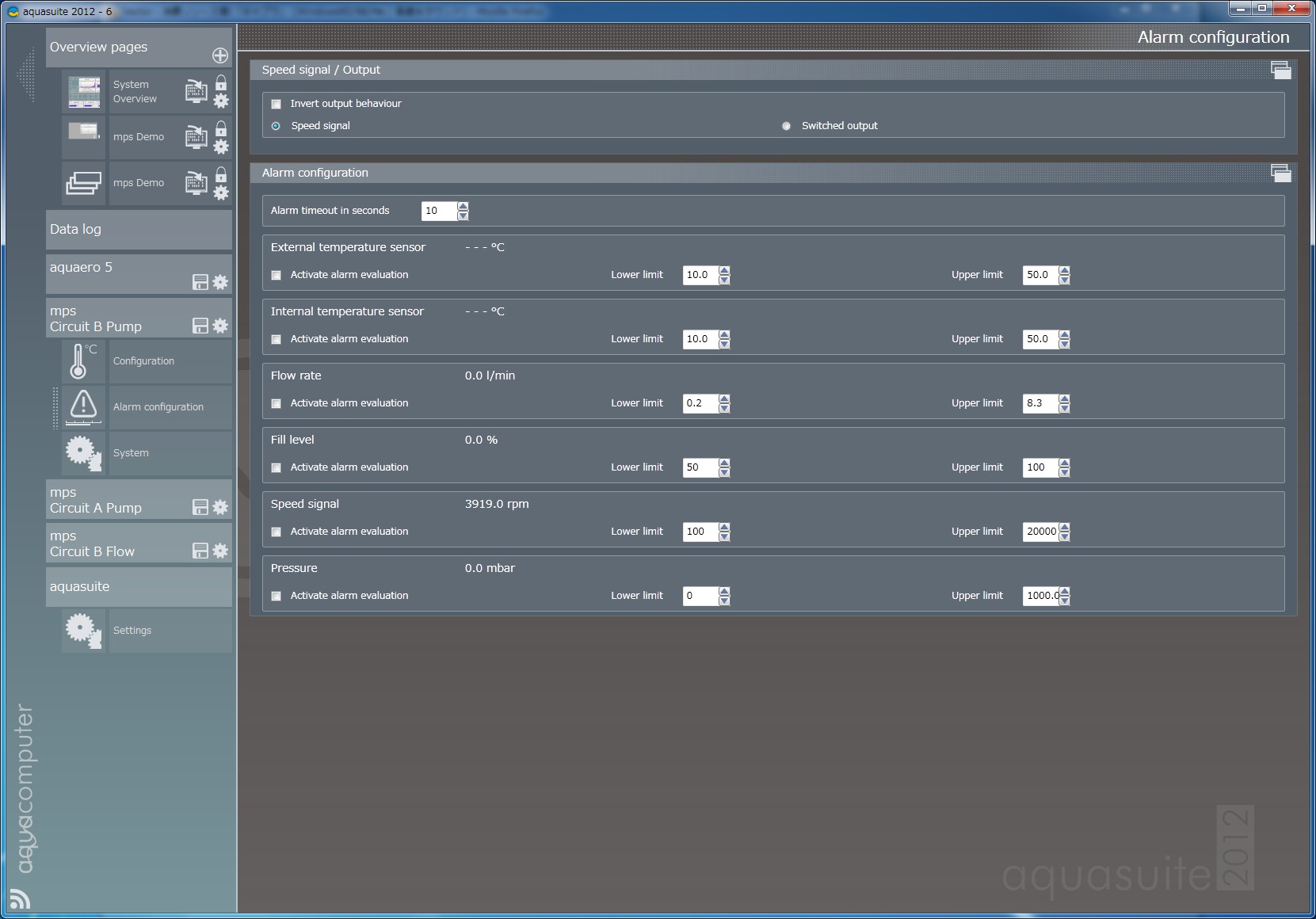The width and height of the screenshot is (1316, 919).
Task: Click the Speed signal lower limit field
Action: point(701,532)
